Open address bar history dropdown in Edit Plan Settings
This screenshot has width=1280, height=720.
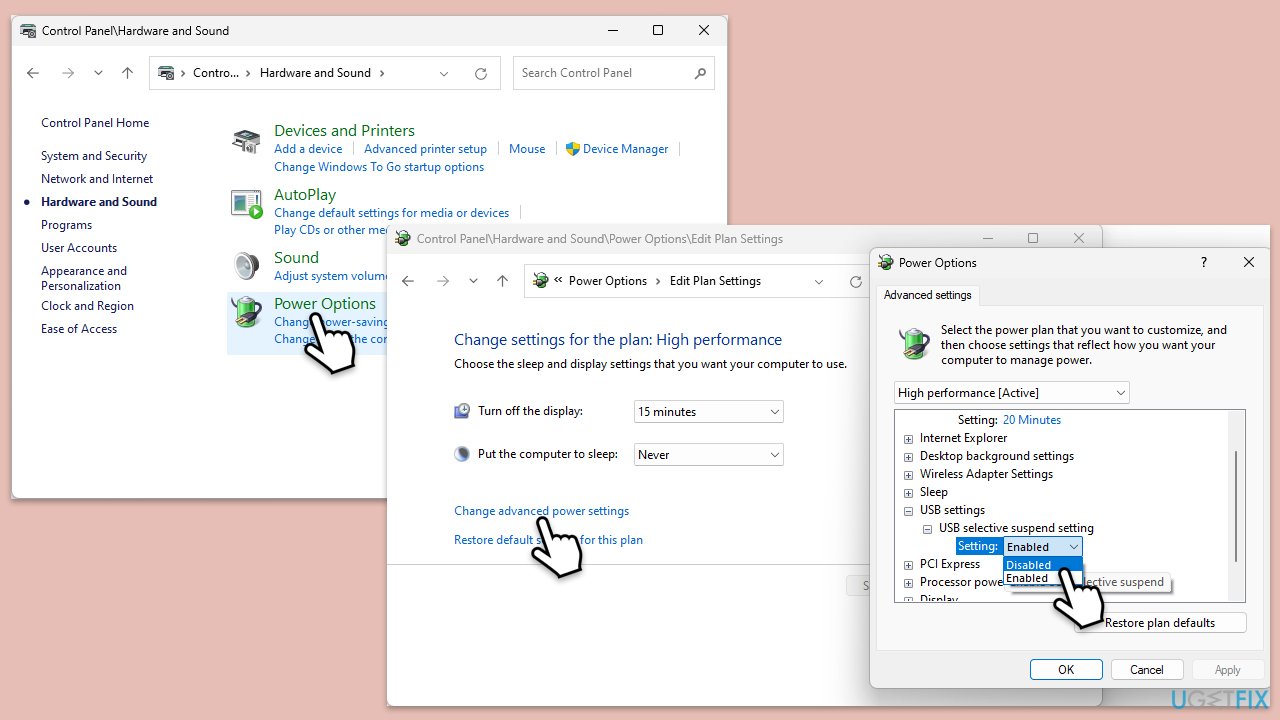[x=819, y=281]
